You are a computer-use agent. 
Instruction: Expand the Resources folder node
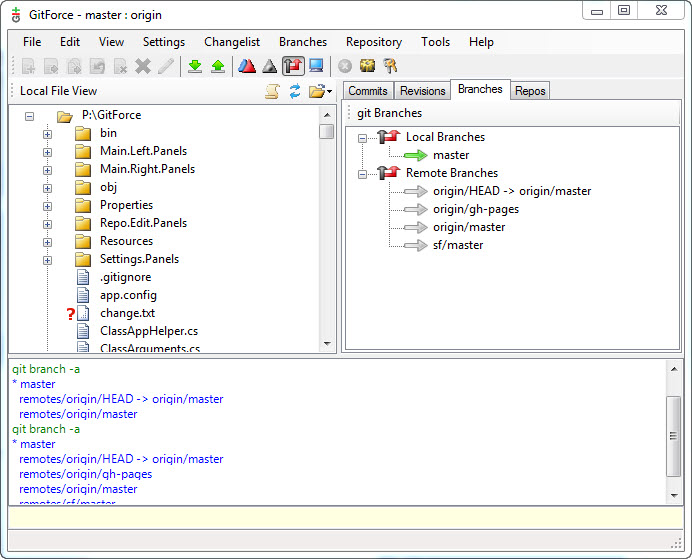click(48, 242)
